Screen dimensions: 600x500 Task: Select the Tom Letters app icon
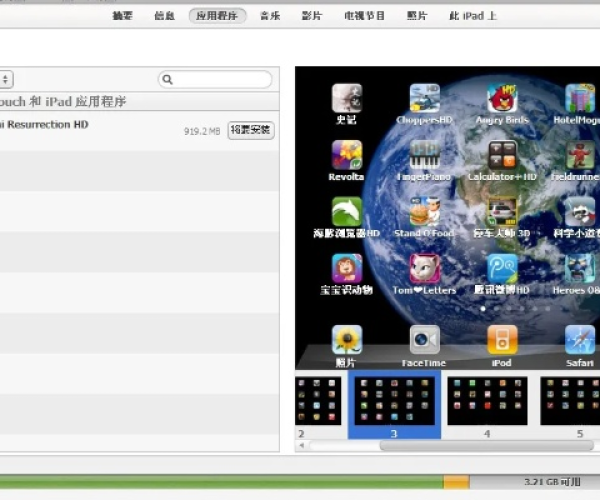[x=425, y=268]
